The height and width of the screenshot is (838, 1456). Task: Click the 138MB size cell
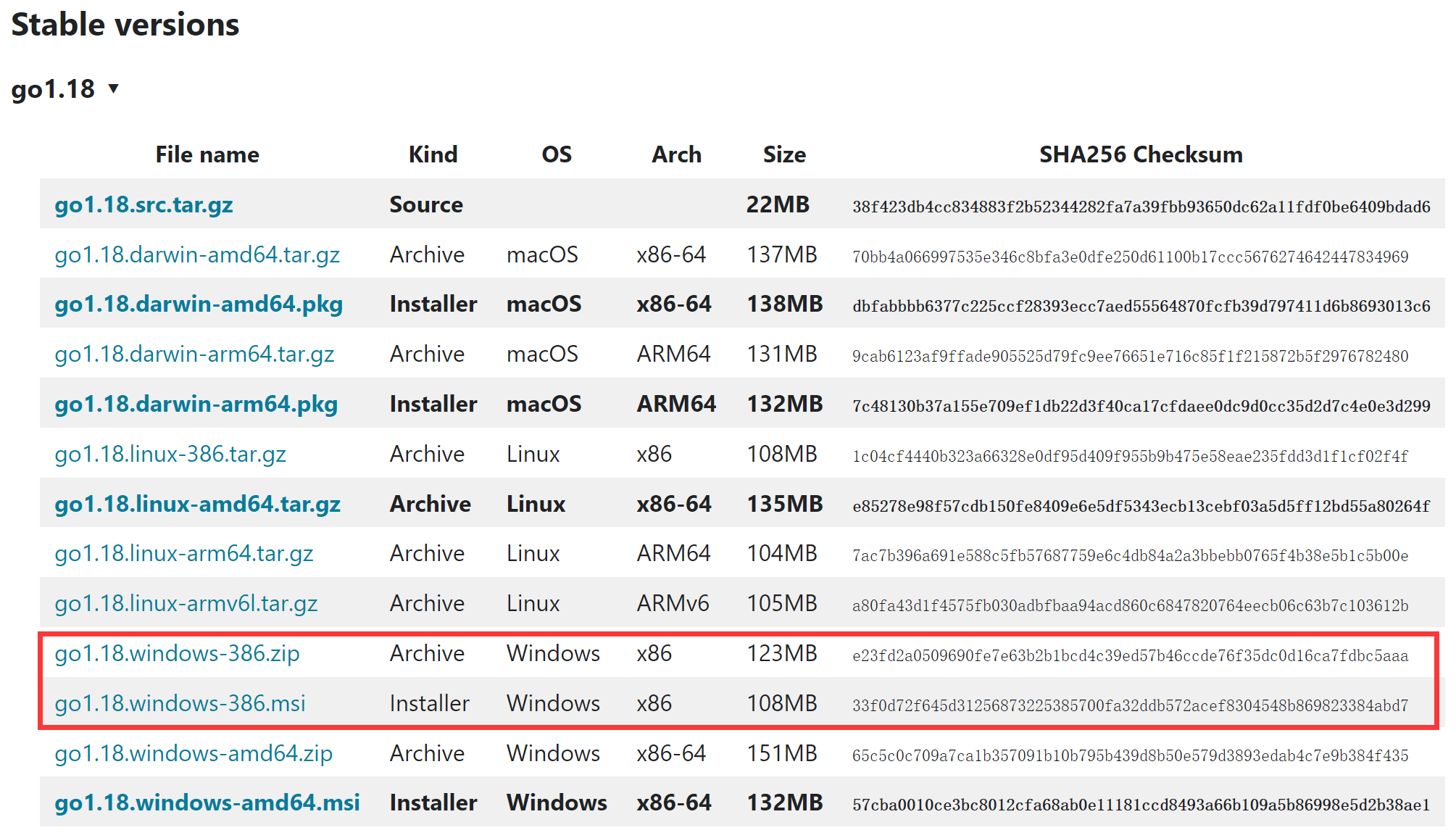785,304
